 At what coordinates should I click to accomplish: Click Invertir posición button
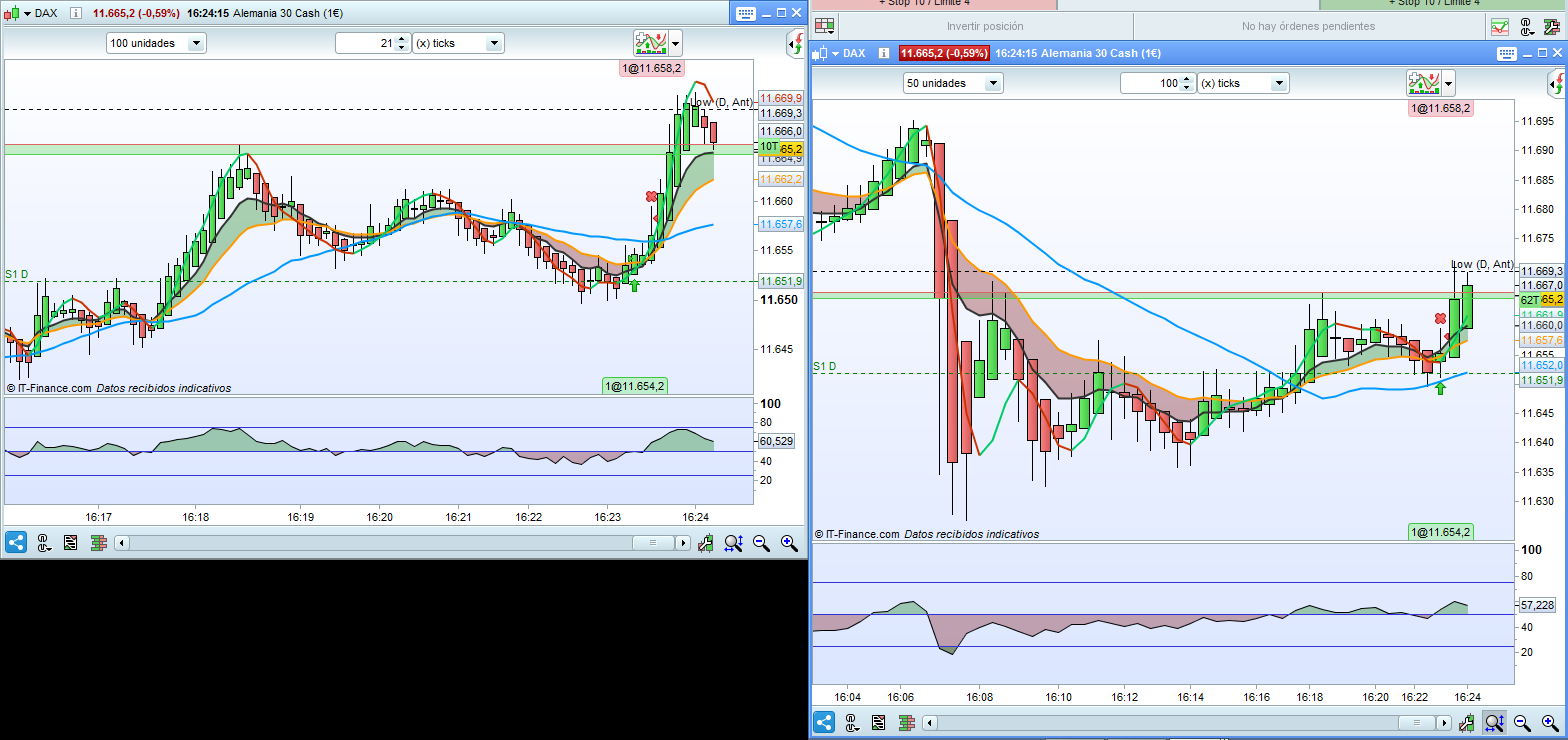(985, 26)
